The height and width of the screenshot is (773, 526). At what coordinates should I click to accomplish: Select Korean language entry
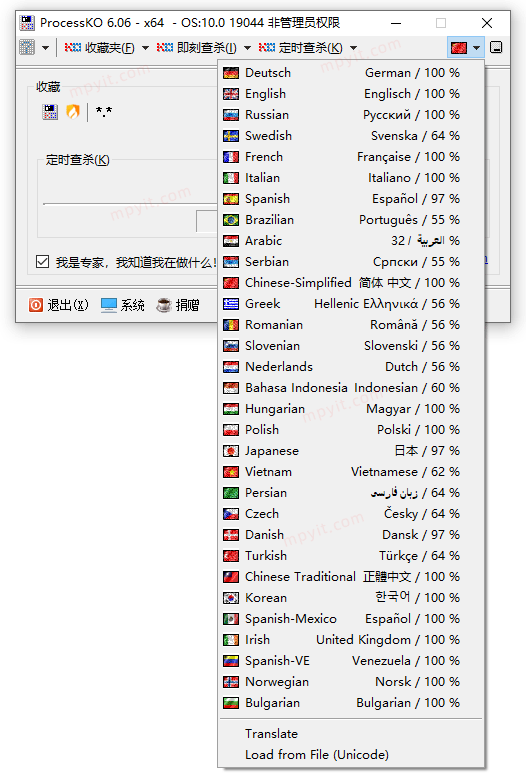click(351, 598)
